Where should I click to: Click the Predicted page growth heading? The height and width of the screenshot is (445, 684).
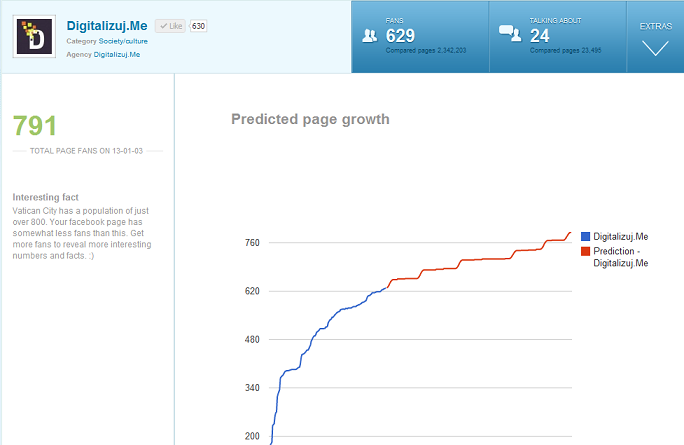tap(310, 119)
